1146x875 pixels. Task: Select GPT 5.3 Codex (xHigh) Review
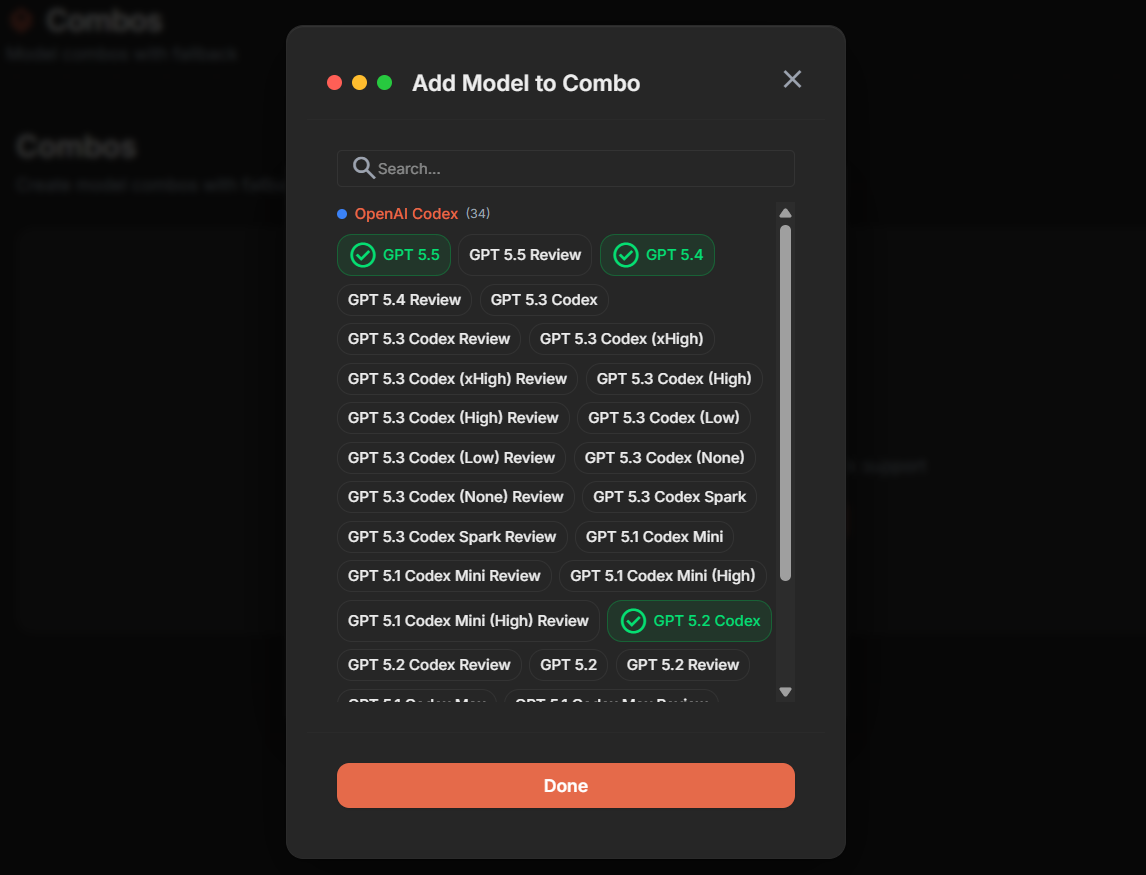[x=458, y=379]
